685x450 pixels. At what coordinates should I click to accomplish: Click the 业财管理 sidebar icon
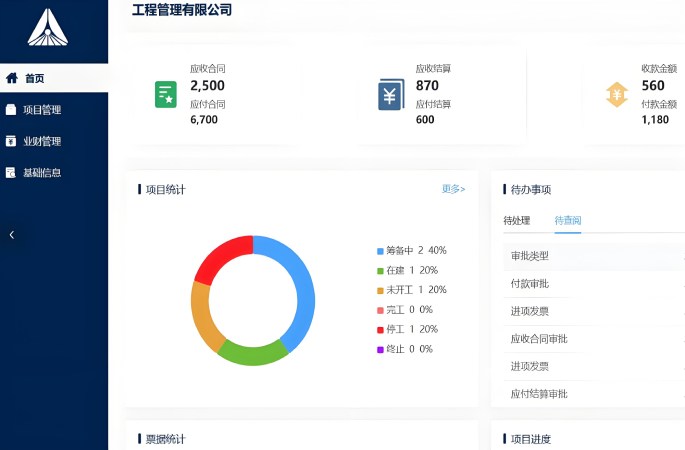coord(11,141)
